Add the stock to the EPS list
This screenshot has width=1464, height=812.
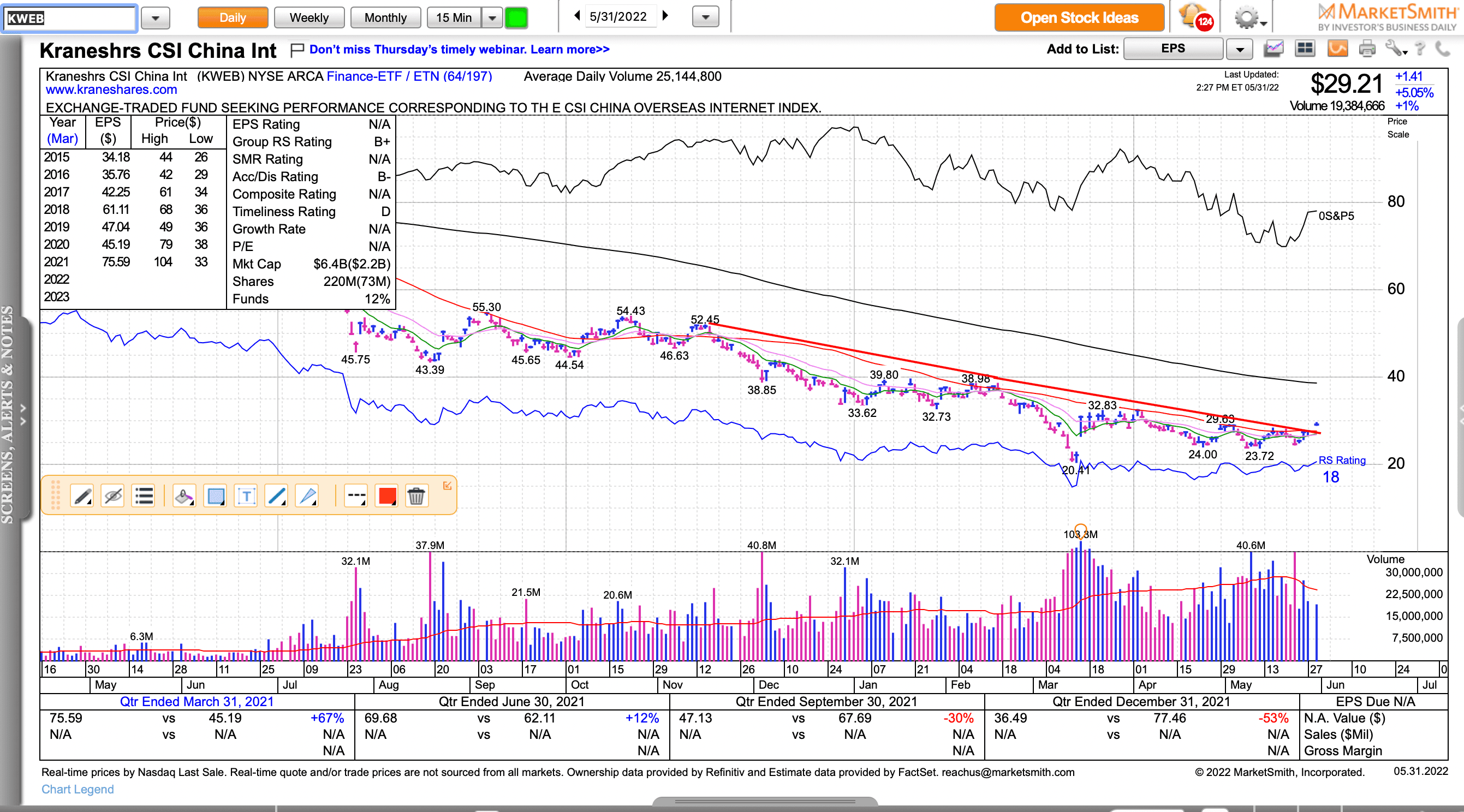(1173, 49)
